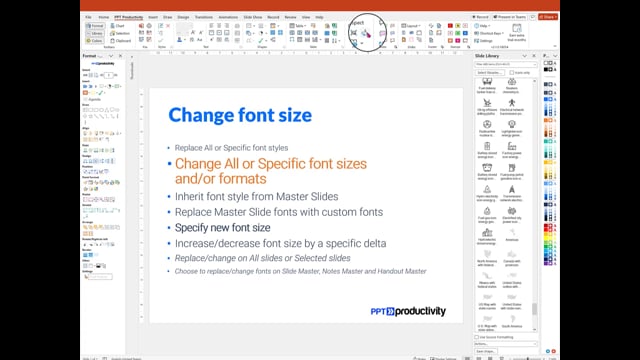Screen dimensions: 640x360
Task: Click the paint brush icon inside circle
Action: [x=366, y=33]
